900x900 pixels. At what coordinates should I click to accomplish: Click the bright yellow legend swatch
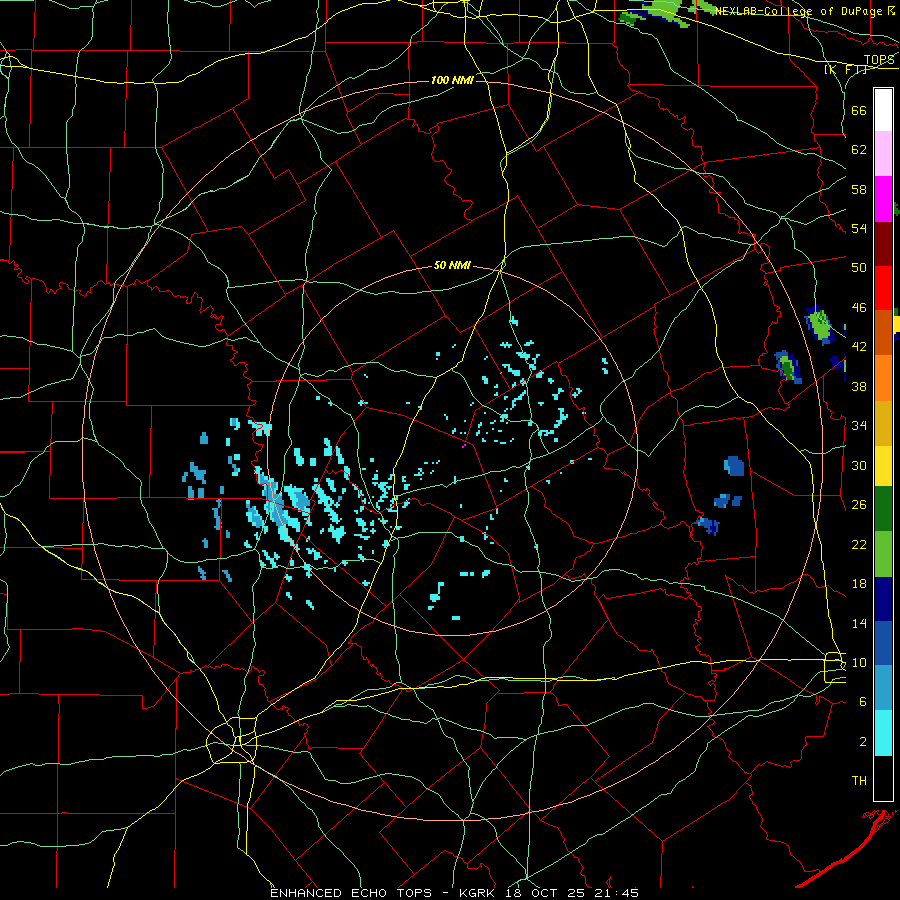(883, 465)
